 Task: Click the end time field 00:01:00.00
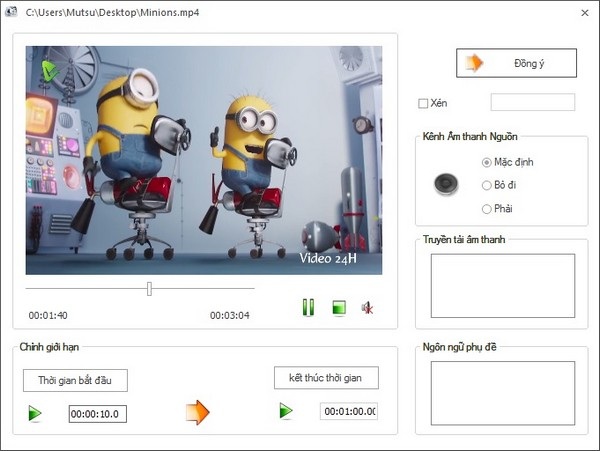[x=349, y=411]
